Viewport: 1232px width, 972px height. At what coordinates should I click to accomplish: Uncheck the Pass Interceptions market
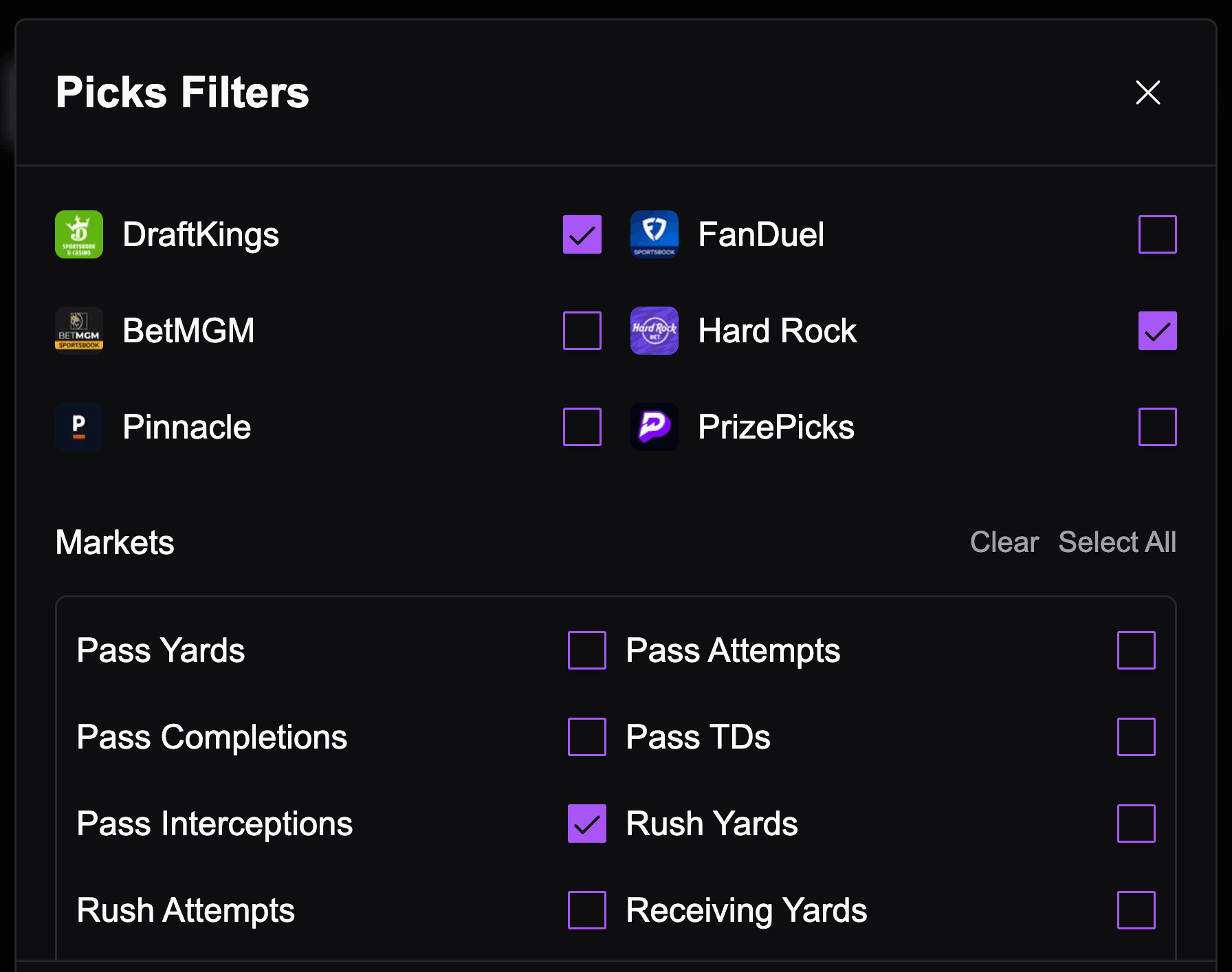586,824
